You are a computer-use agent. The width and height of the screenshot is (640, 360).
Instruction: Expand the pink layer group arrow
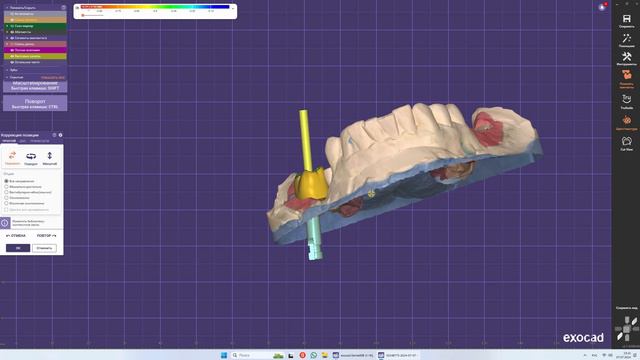click(7, 44)
